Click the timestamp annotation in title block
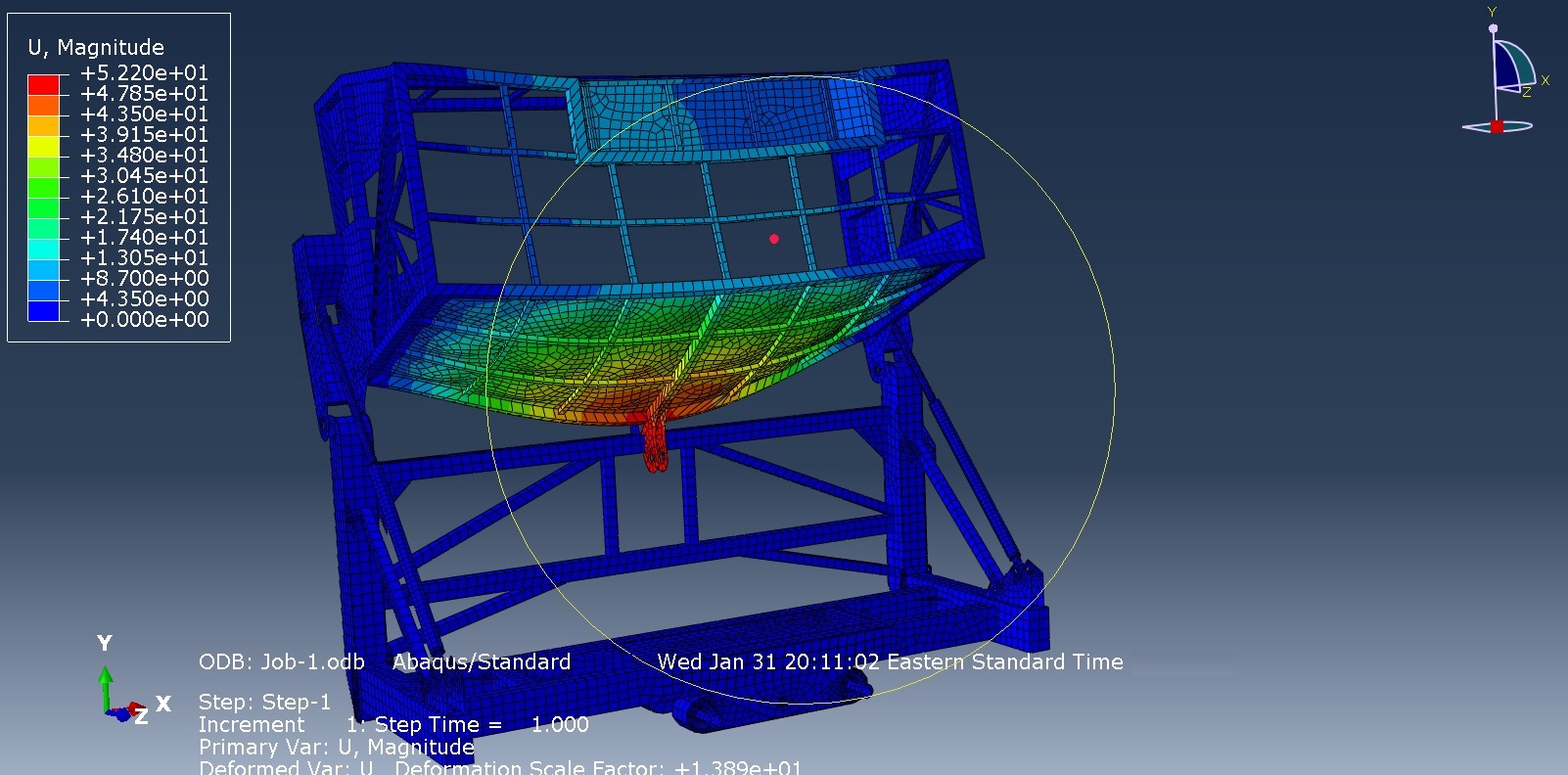Viewport: 1568px width, 775px height. click(889, 661)
